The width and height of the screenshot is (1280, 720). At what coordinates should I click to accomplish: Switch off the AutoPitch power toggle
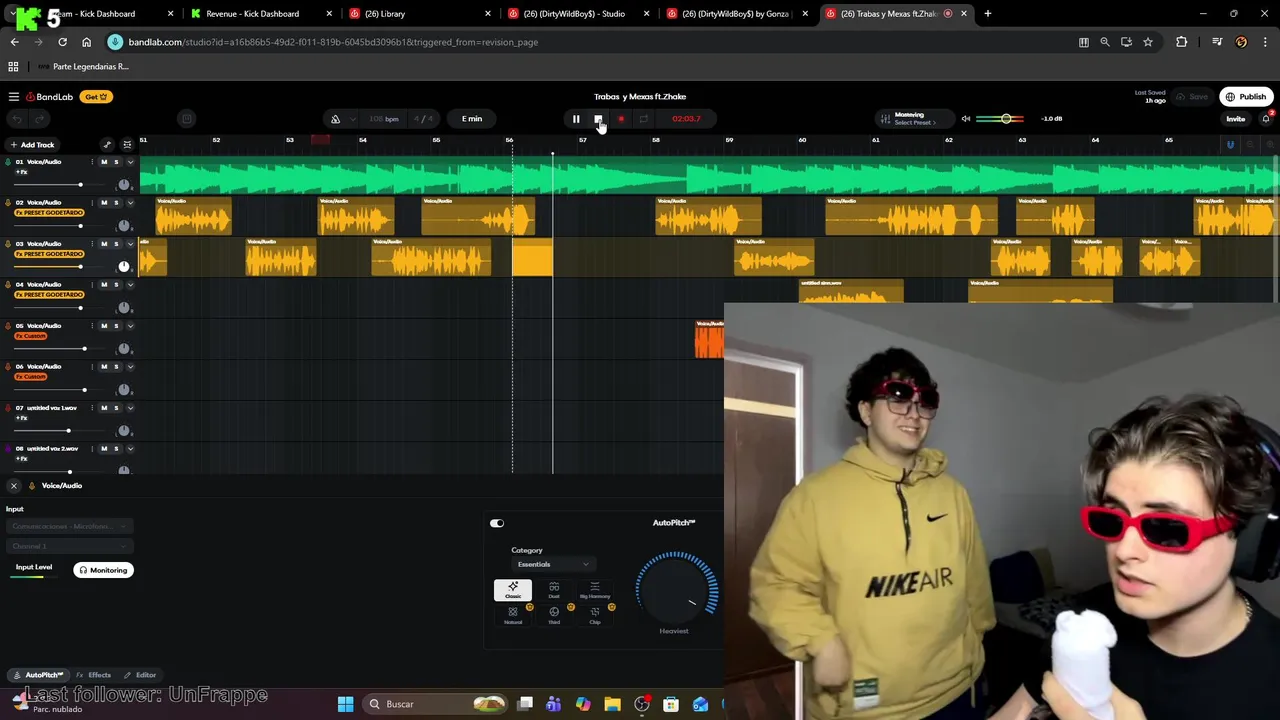497,523
